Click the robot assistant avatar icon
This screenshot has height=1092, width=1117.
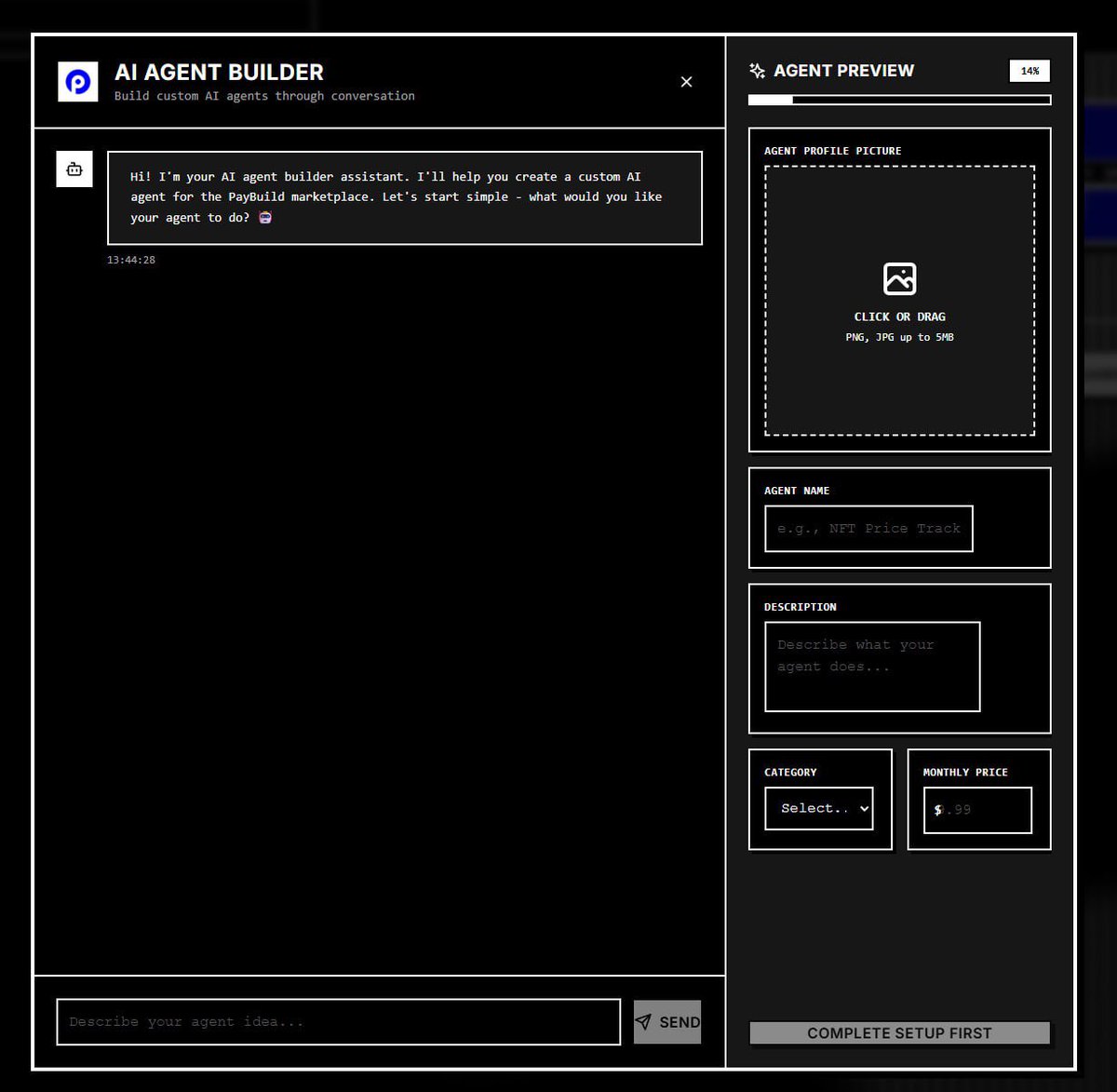[74, 169]
